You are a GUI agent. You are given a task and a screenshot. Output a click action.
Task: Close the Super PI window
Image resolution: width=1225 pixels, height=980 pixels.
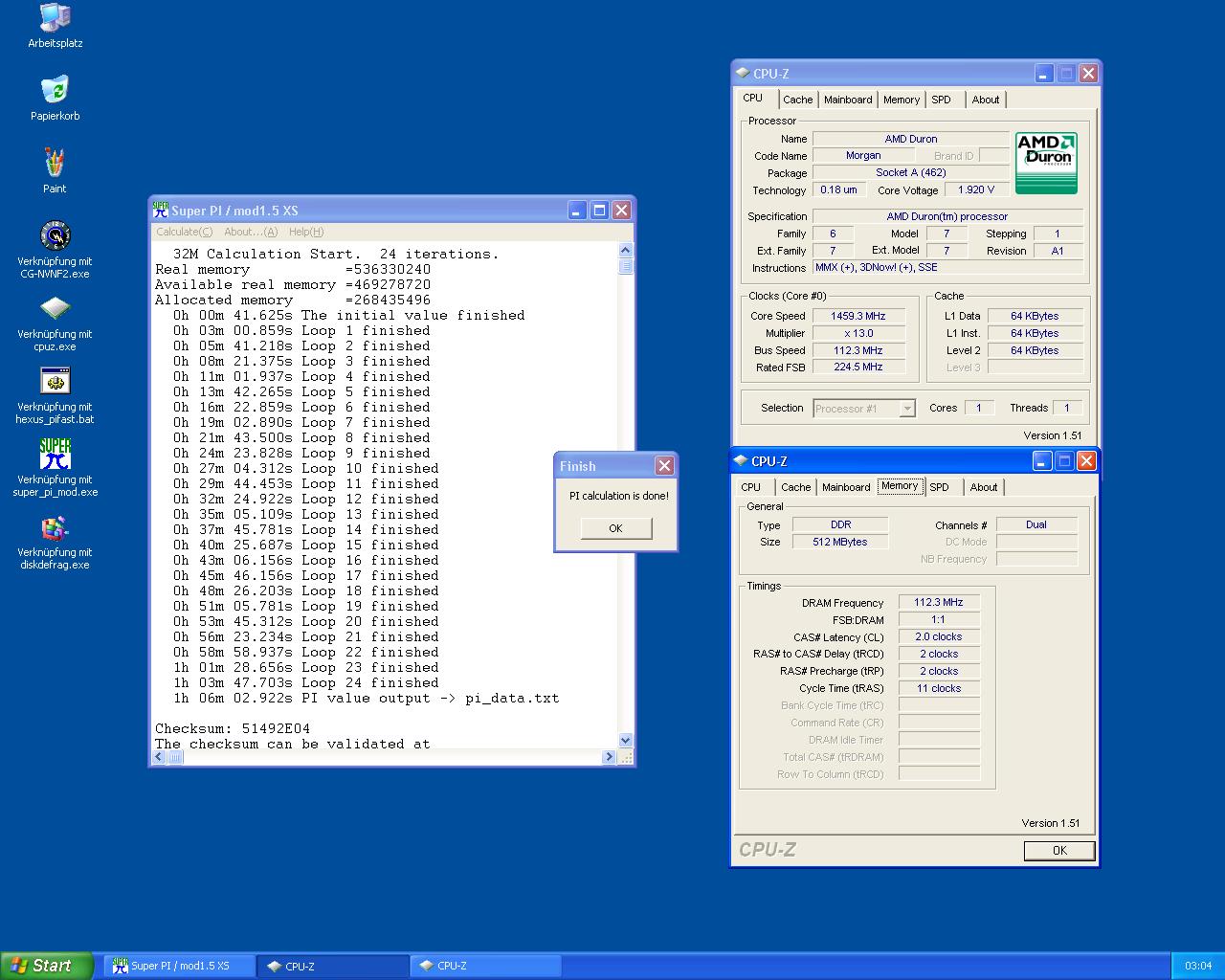pos(621,211)
